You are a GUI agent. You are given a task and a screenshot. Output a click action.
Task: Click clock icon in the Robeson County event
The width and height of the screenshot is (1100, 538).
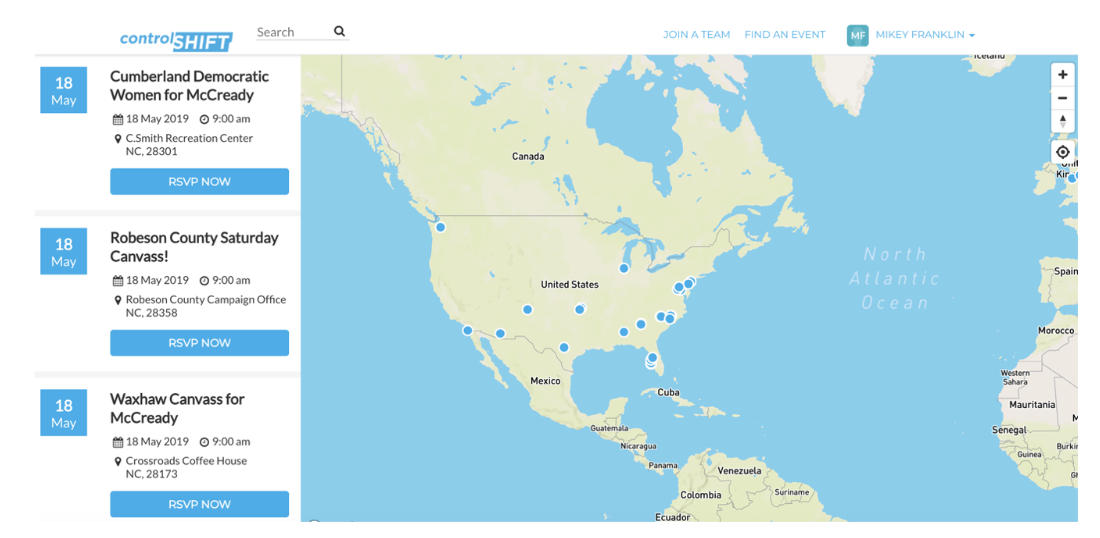pyautogui.click(x=204, y=281)
